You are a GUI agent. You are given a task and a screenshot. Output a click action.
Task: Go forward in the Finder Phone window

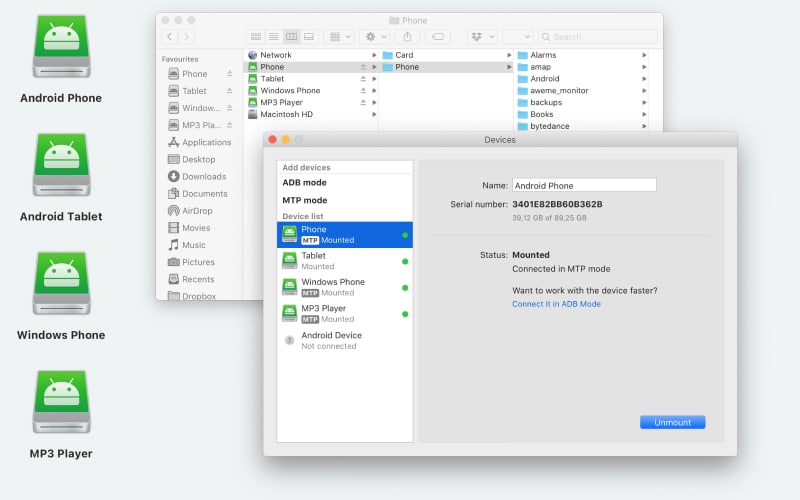click(x=186, y=37)
